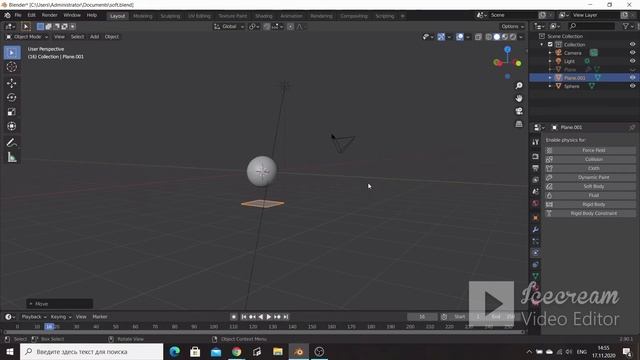Toggle X-ray mode in viewport header
The height and width of the screenshot is (360, 640).
click(x=478, y=37)
